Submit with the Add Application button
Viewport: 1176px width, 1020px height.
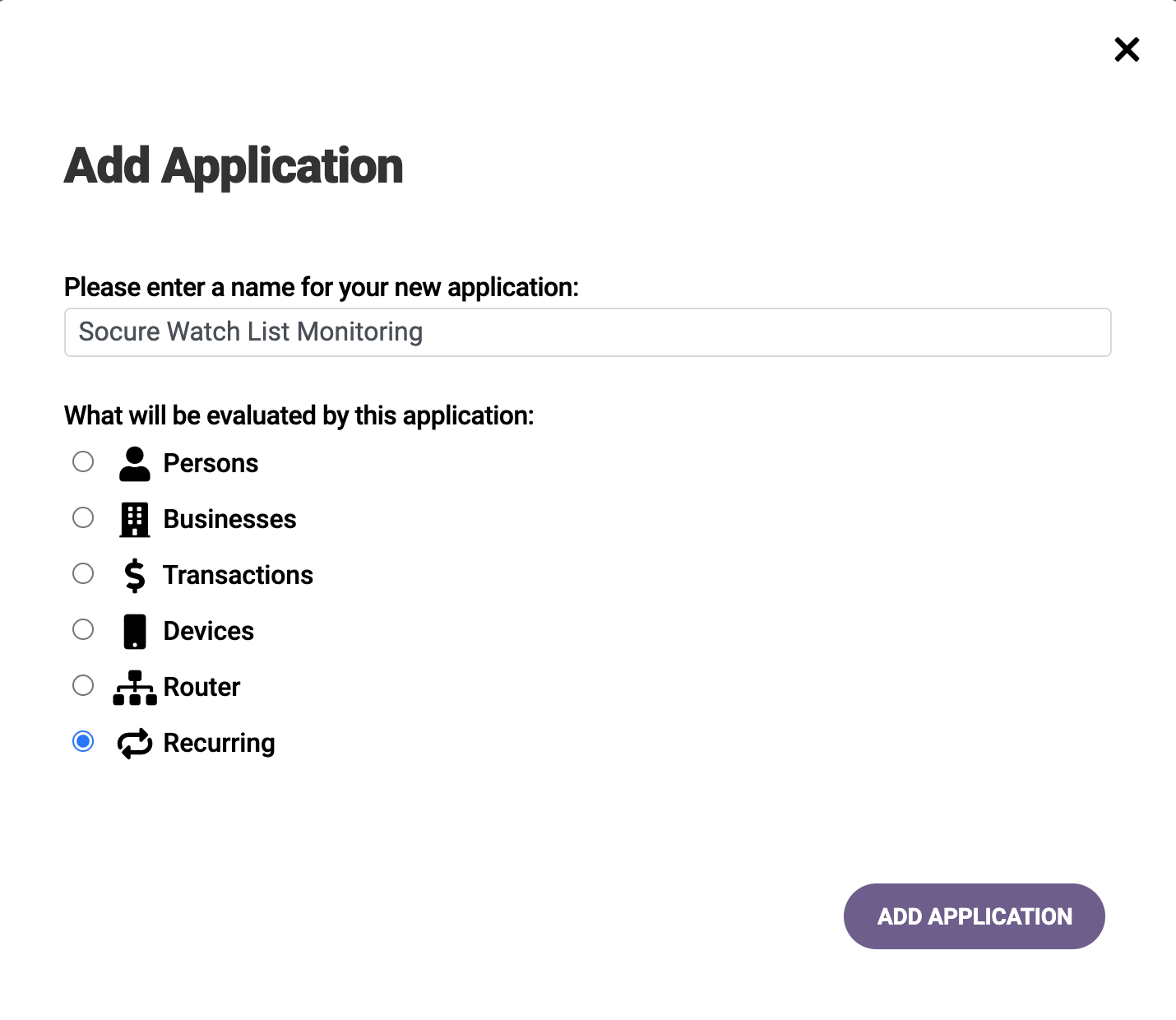(975, 916)
